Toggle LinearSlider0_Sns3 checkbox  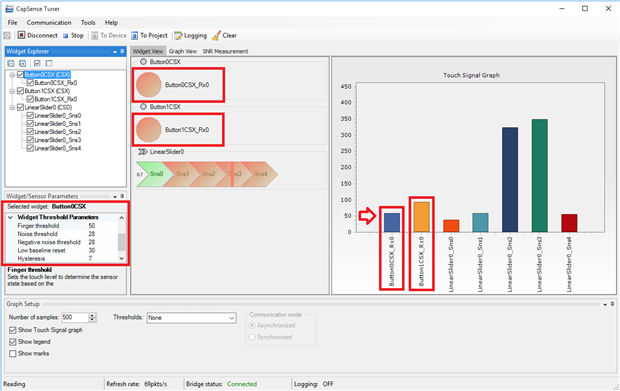tap(30, 140)
